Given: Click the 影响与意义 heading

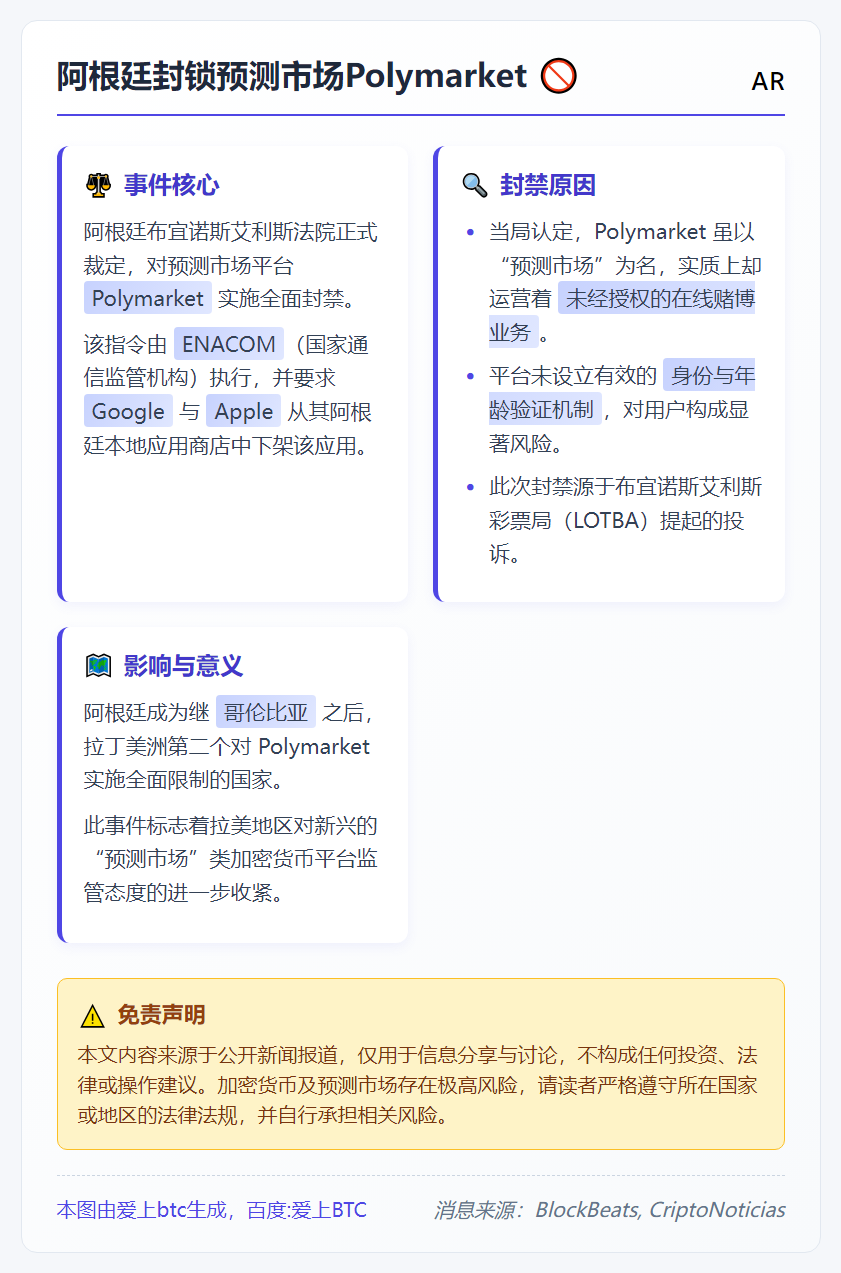Looking at the screenshot, I should (x=183, y=666).
